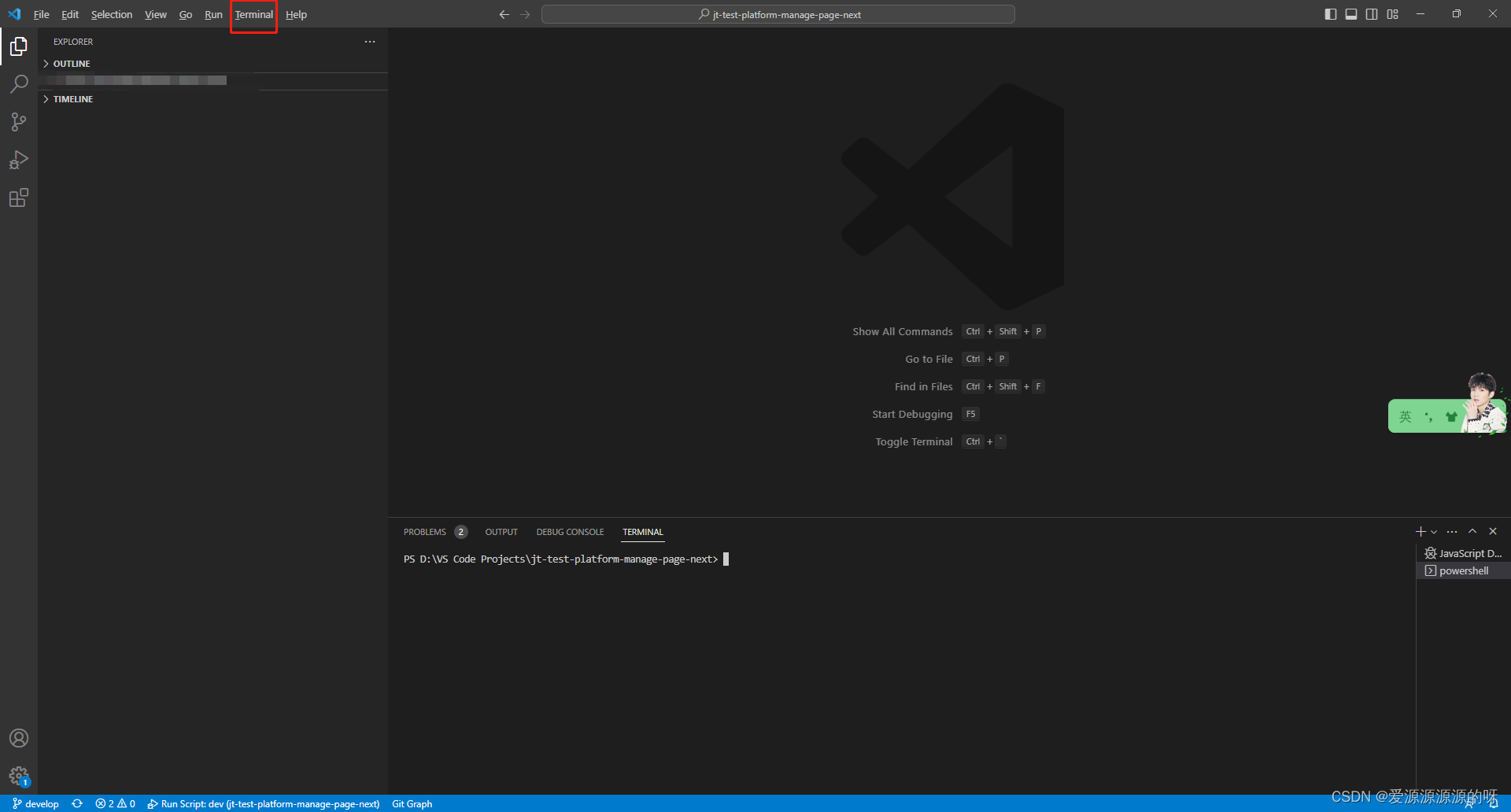
Task: Click Run Script dev status bar item
Action: click(264, 803)
